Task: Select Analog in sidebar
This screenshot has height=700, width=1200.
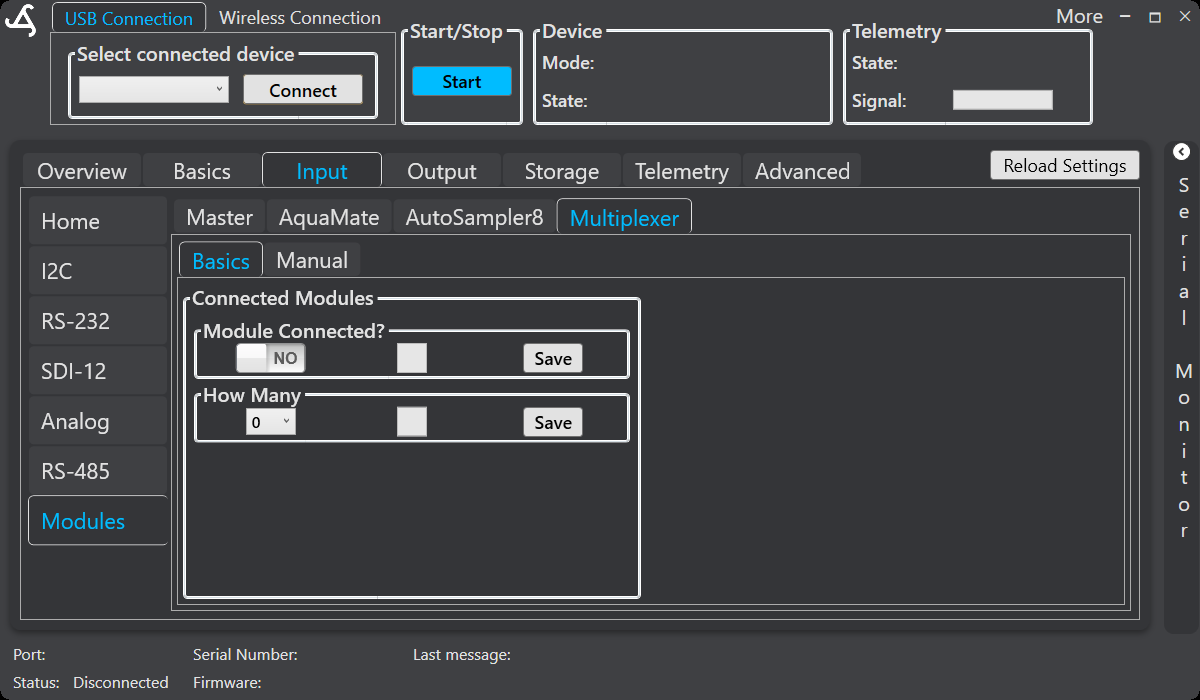Action: click(98, 421)
